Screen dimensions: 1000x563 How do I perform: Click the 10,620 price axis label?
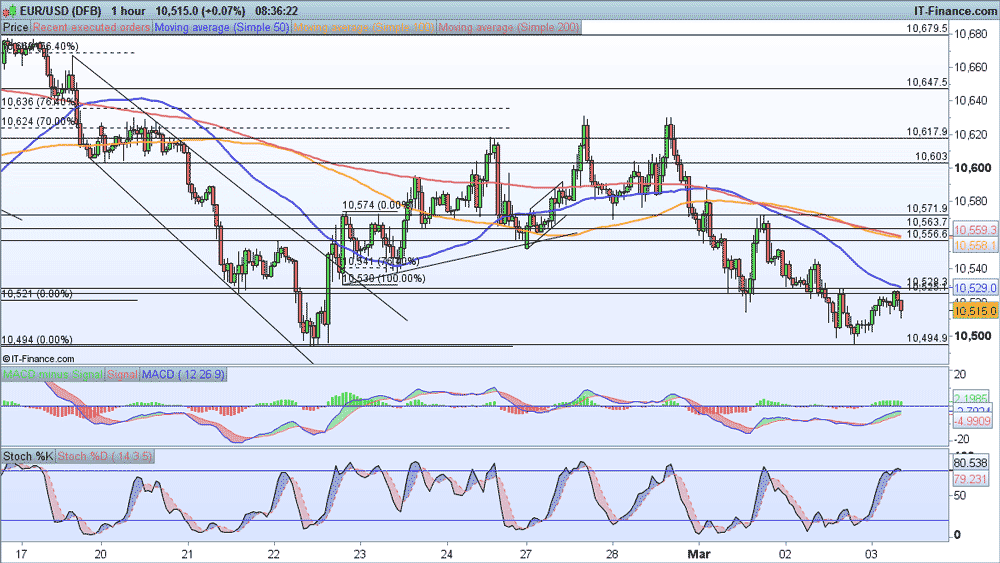click(973, 135)
